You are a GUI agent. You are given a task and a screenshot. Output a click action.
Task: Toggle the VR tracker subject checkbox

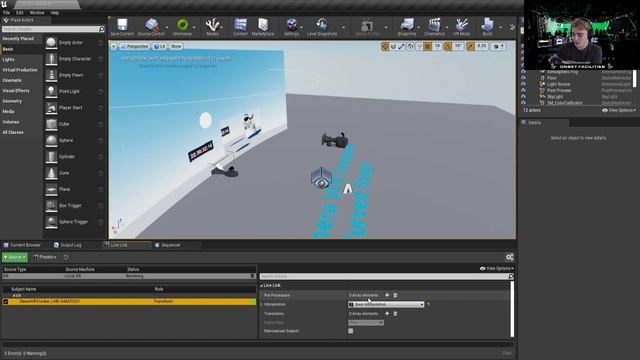coord(6,302)
